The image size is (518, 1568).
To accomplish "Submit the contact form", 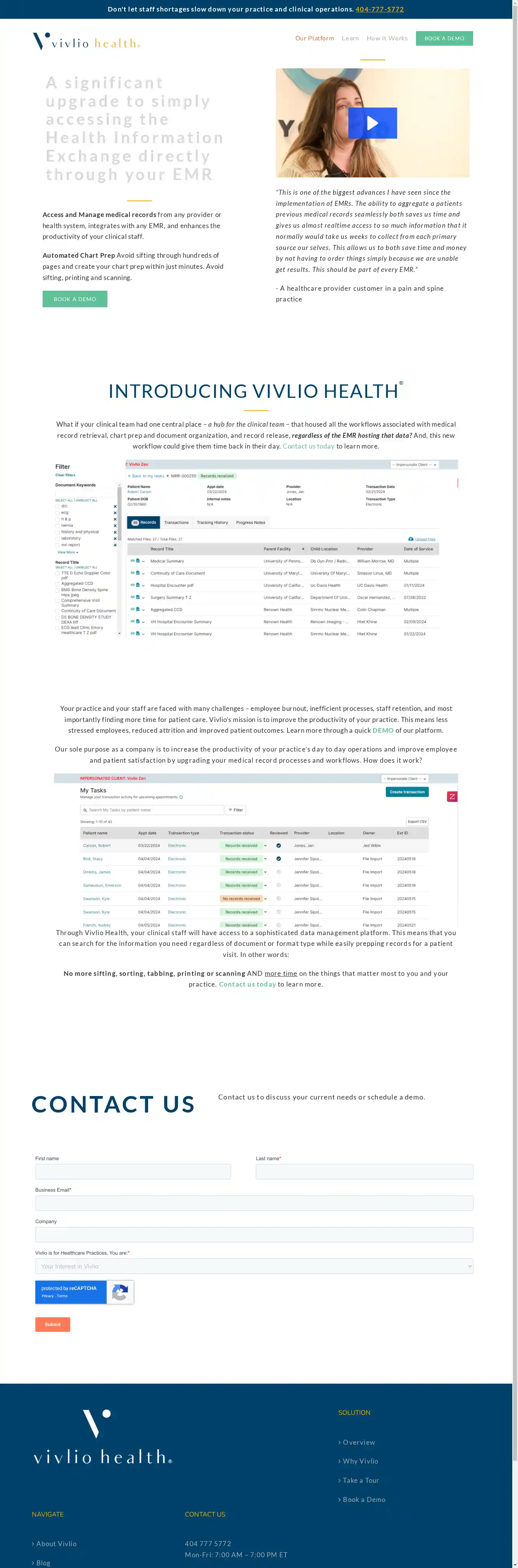I will [x=52, y=1325].
